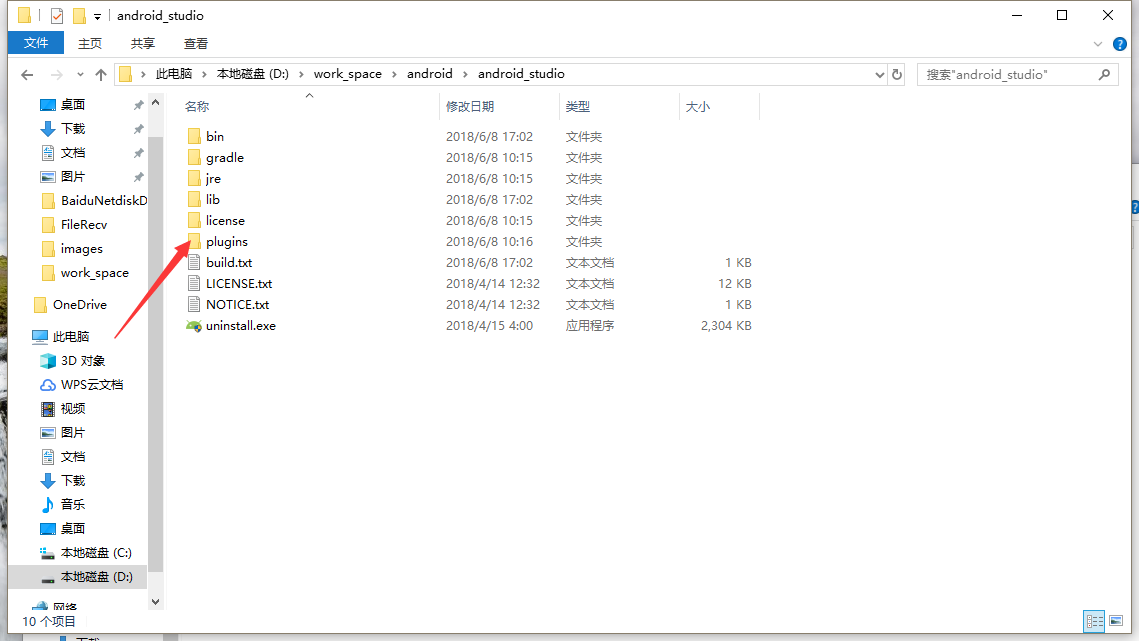Image resolution: width=1139 pixels, height=641 pixels.
Task: Expand the ribbon chevron
Action: coord(1098,44)
